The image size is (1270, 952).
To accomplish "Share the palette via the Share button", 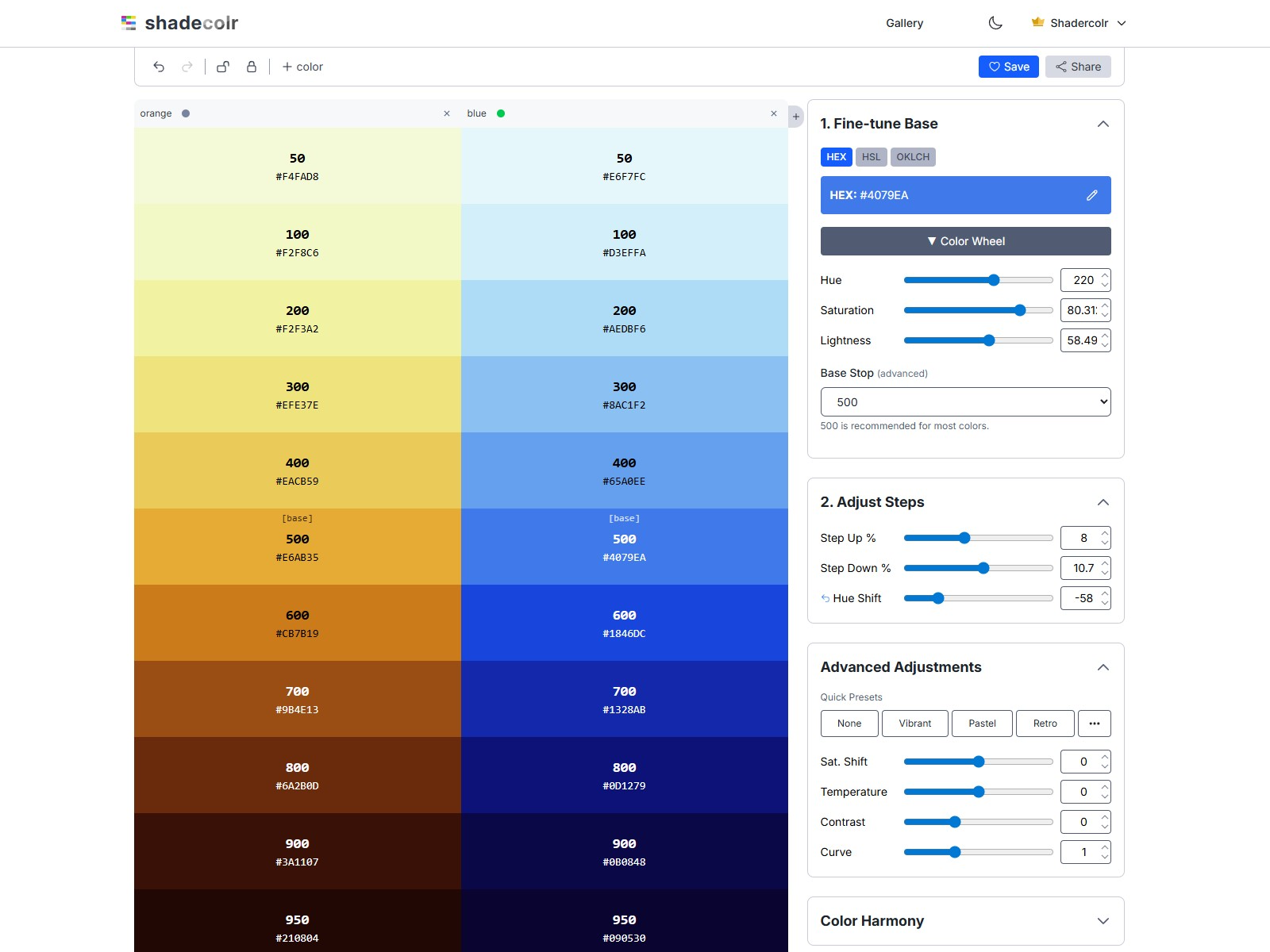I will pyautogui.click(x=1078, y=67).
